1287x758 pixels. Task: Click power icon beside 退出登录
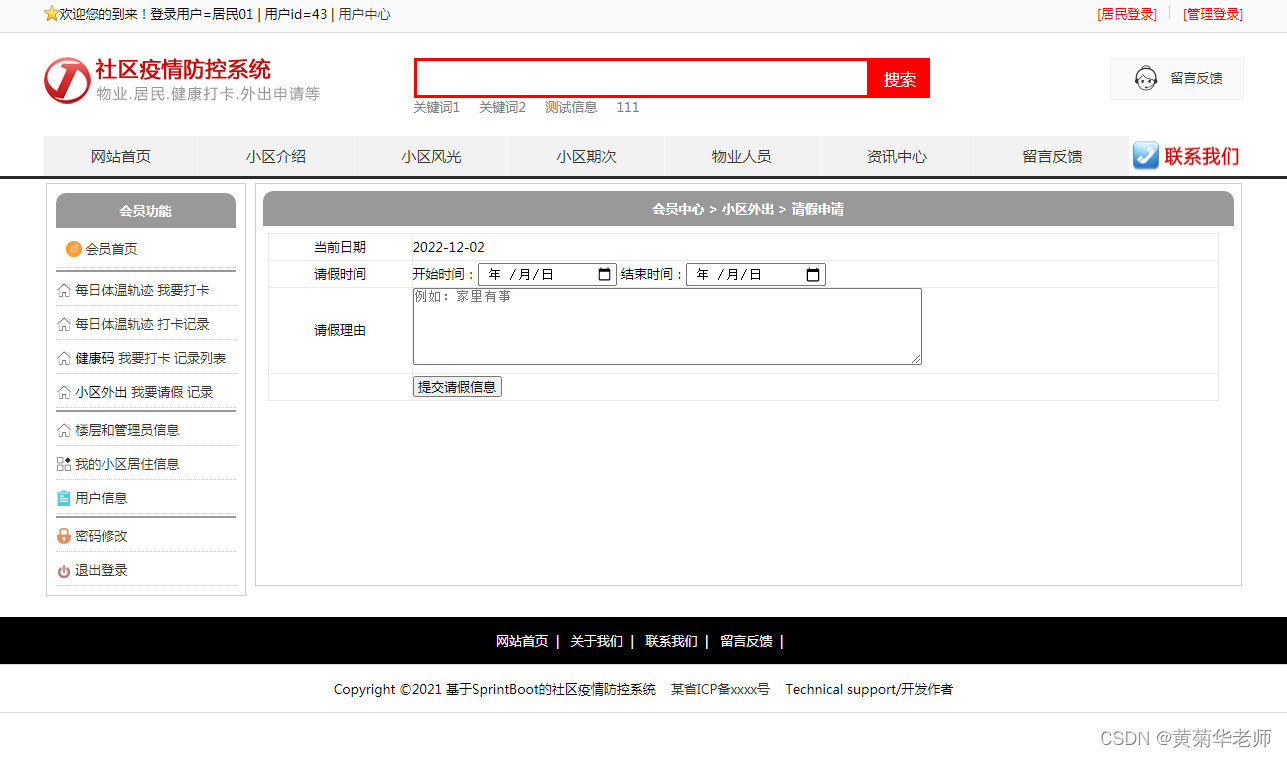point(64,571)
